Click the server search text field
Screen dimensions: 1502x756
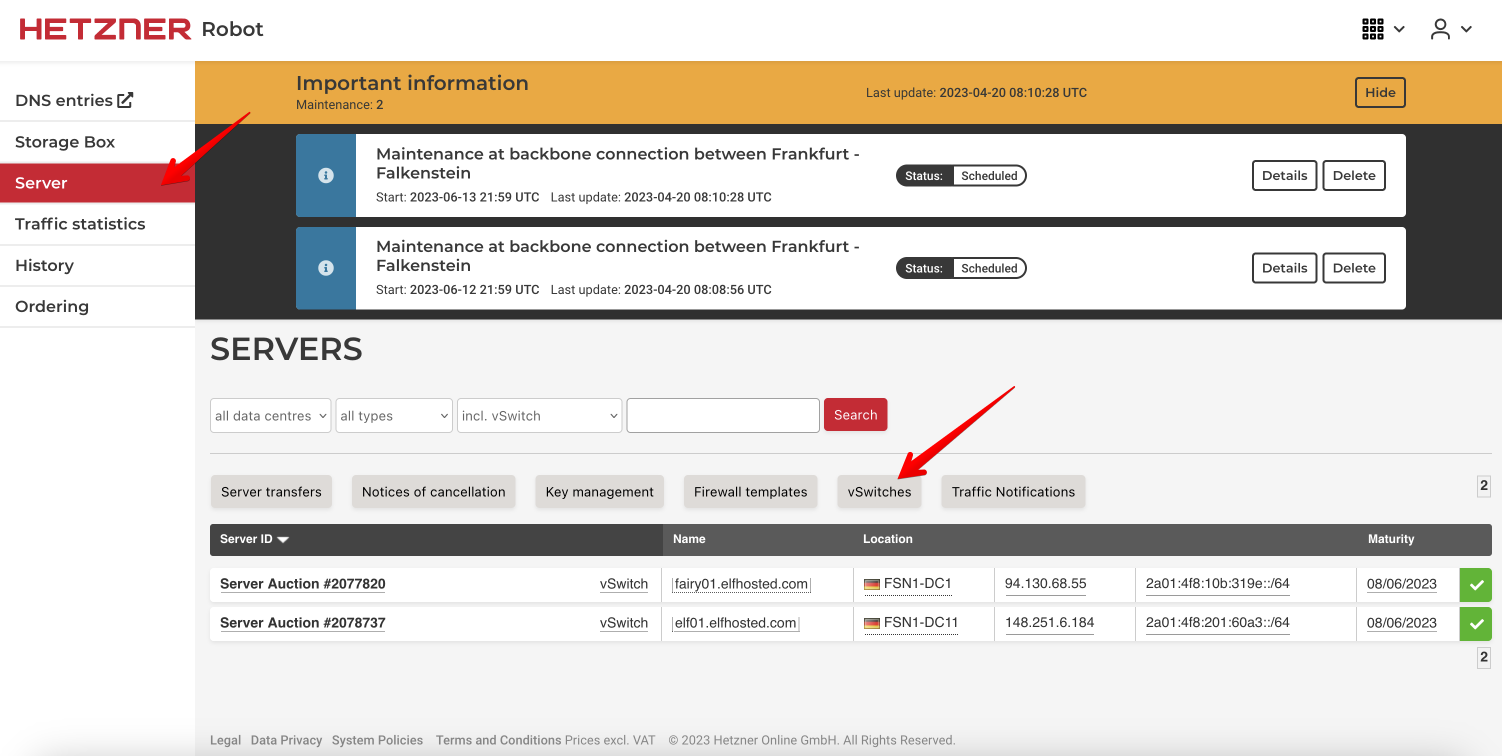(723, 415)
